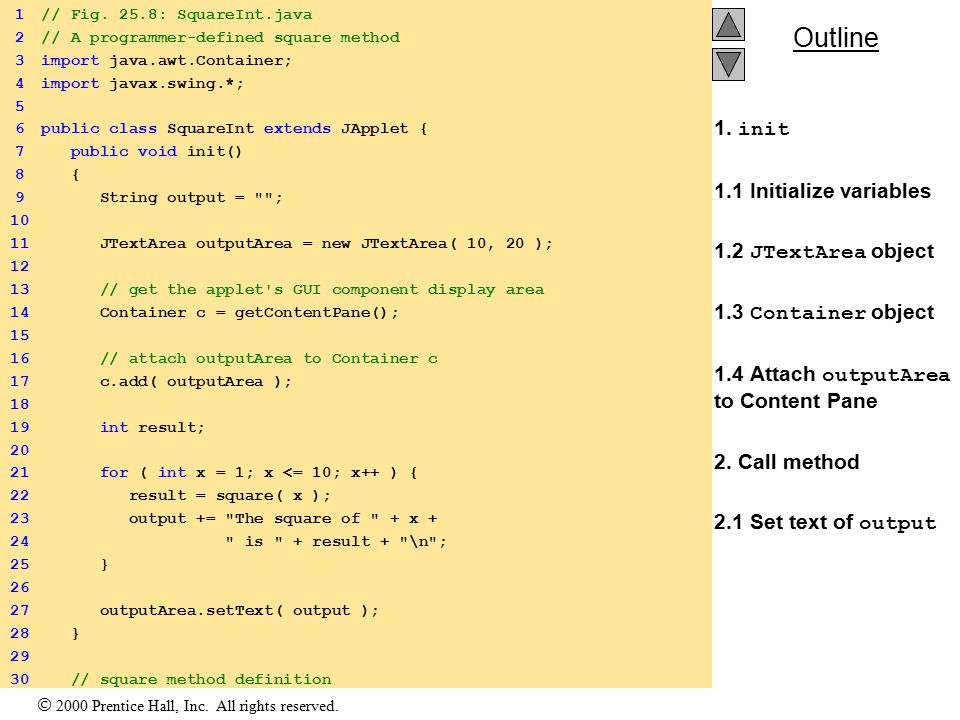Click the import javax.swing.* line
Viewport: 960px width, 720px height.
coord(142,83)
